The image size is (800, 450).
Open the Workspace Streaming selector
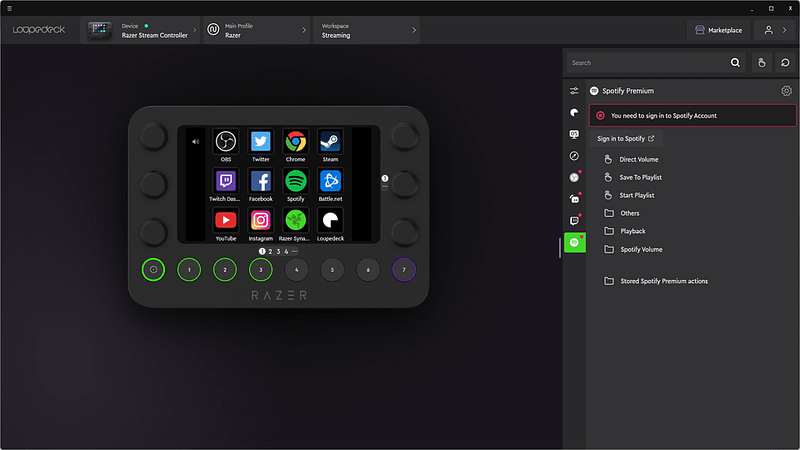coord(366,30)
